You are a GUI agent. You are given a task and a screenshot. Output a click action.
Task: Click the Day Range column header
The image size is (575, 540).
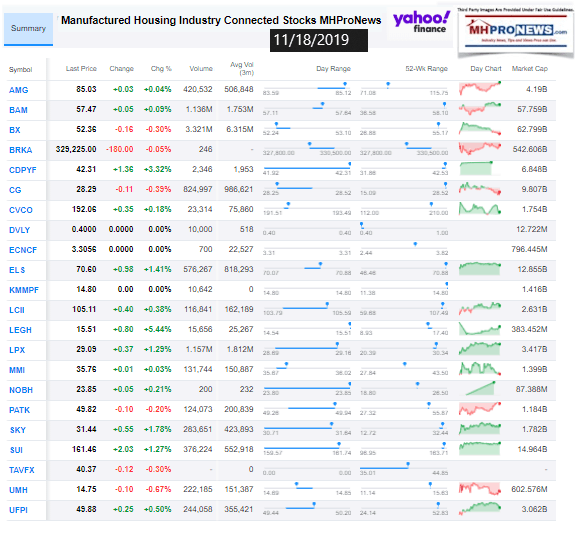[333, 69]
